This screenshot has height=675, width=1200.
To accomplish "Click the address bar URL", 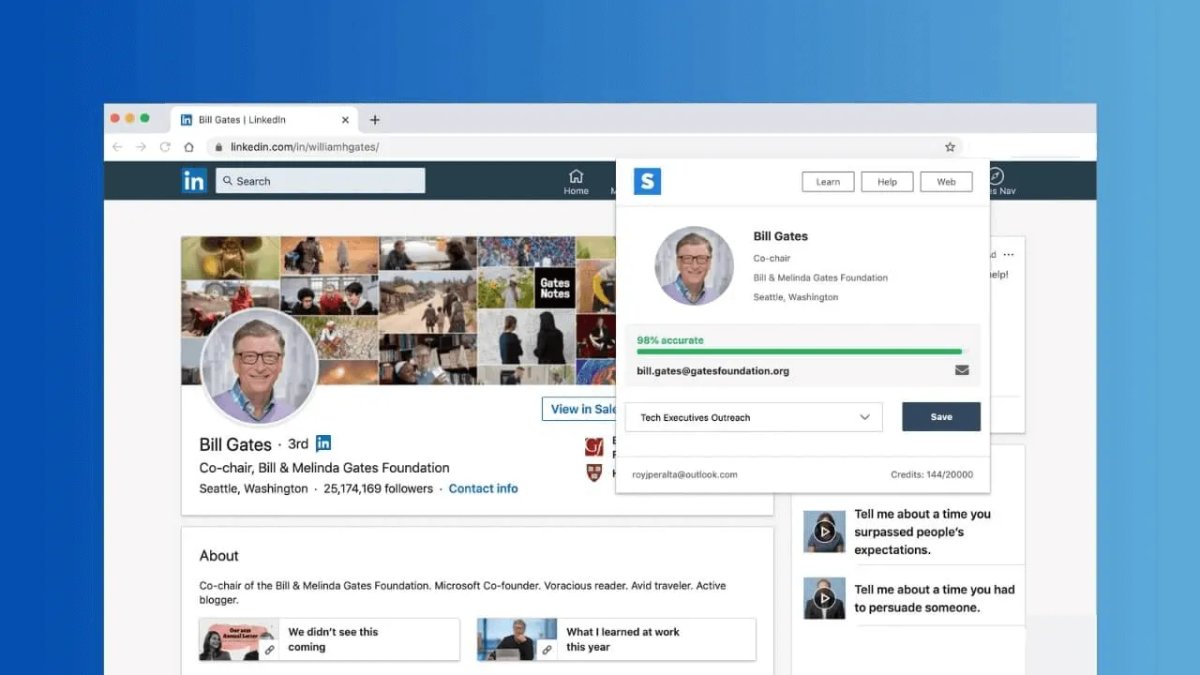I will tap(305, 147).
